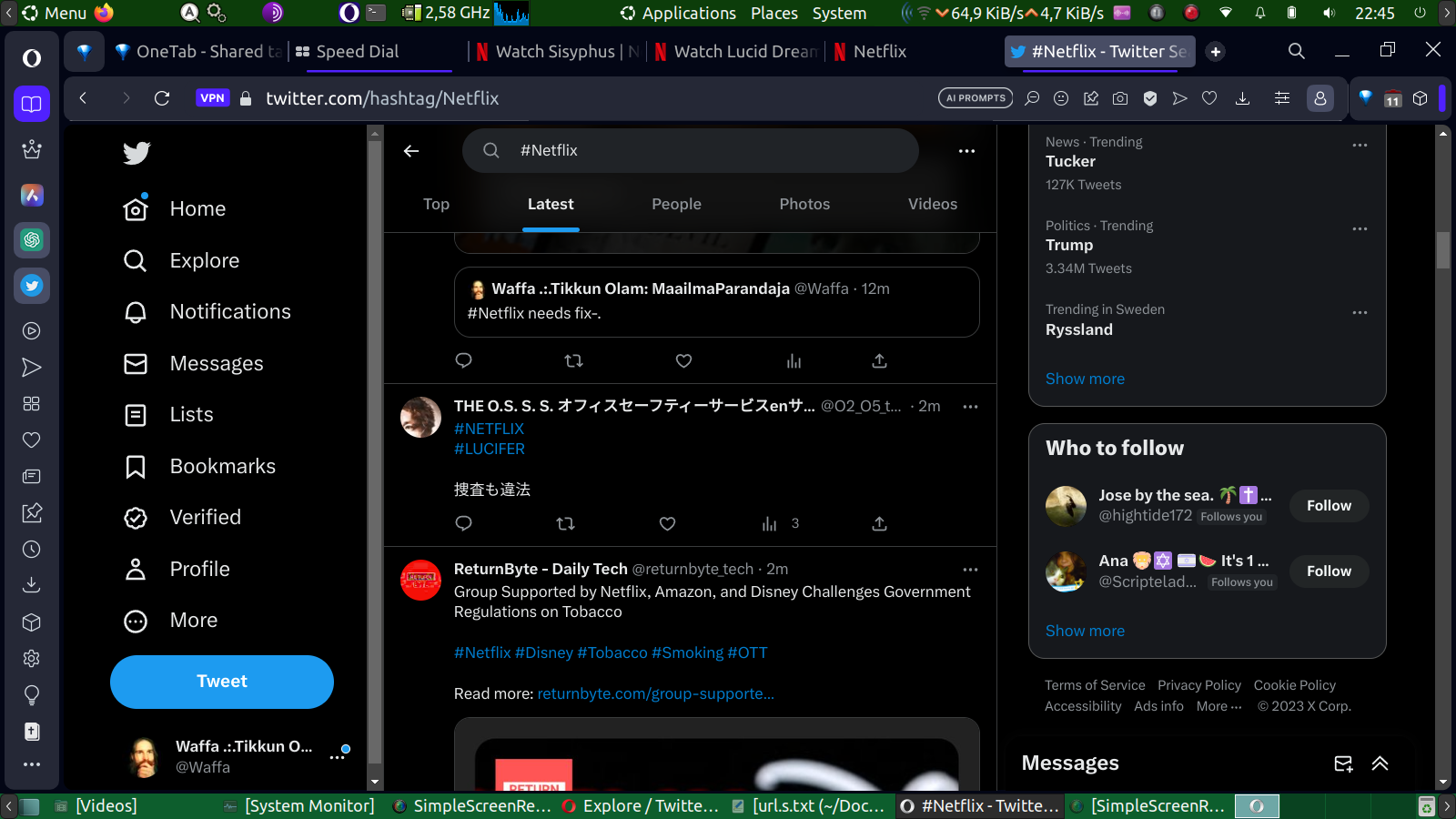This screenshot has width=1456, height=819.
Task: Open the ReturnByte profile avatar
Action: (x=420, y=581)
